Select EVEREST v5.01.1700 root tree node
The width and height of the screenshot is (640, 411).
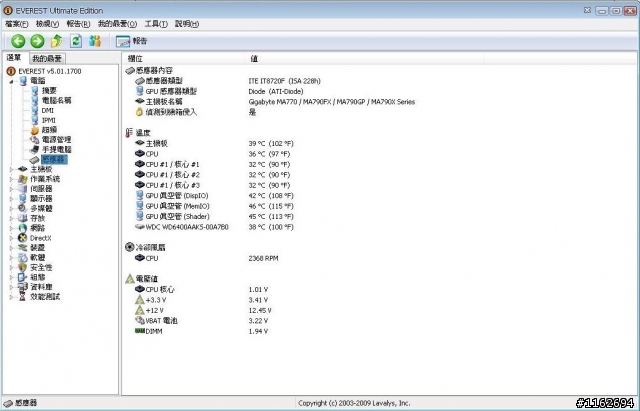50,71
